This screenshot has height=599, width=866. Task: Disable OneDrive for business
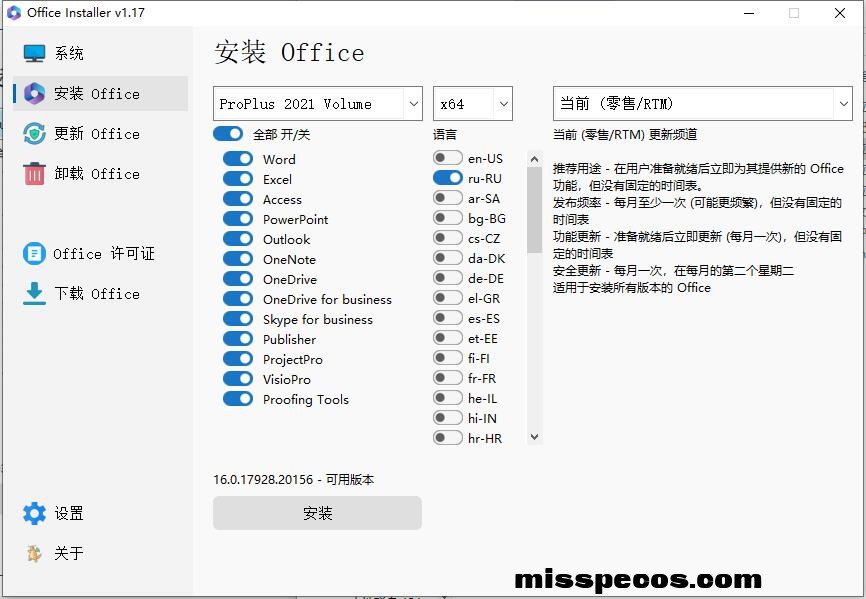tap(238, 298)
